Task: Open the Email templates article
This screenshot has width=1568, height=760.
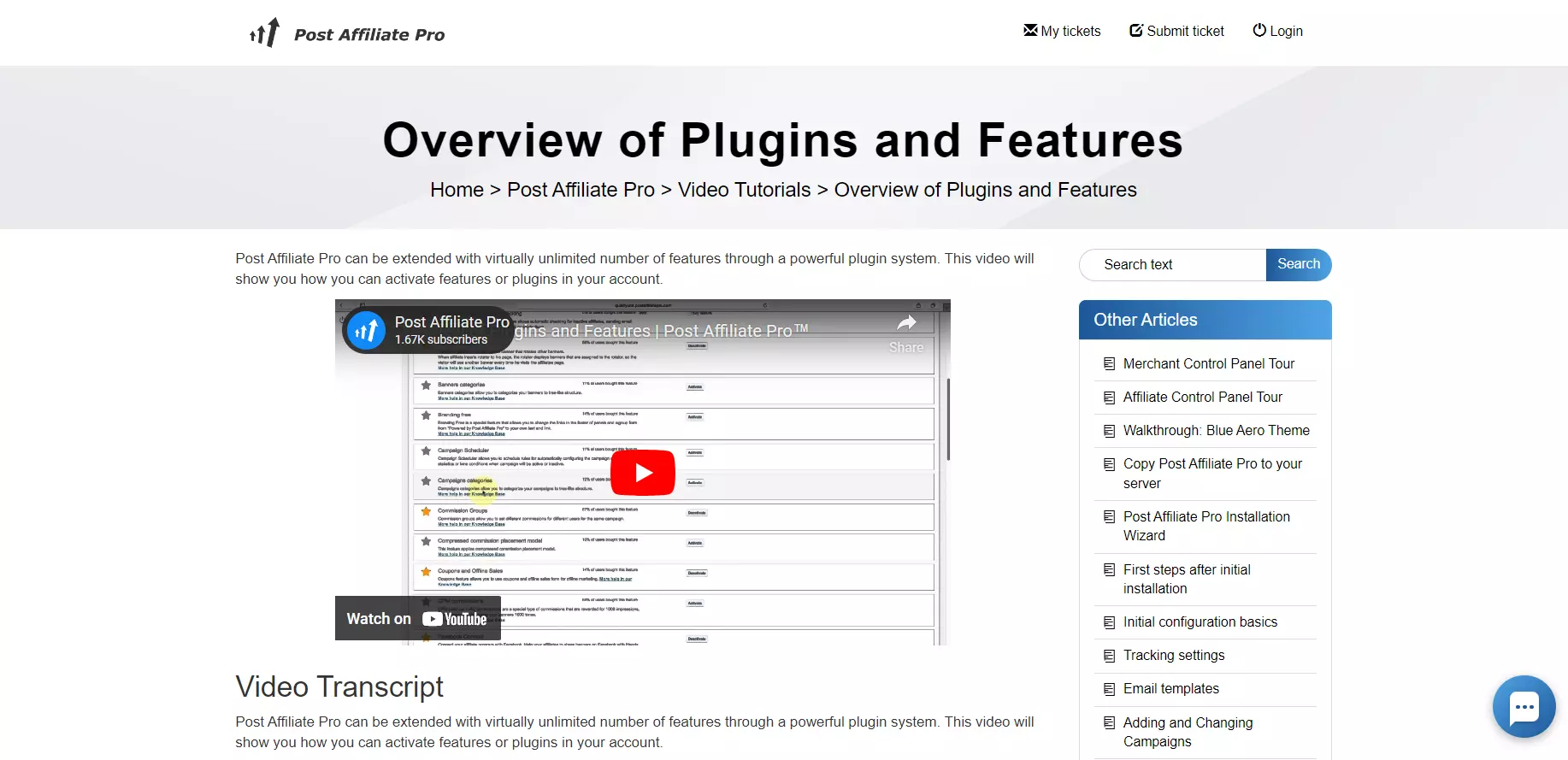Action: tap(1170, 688)
